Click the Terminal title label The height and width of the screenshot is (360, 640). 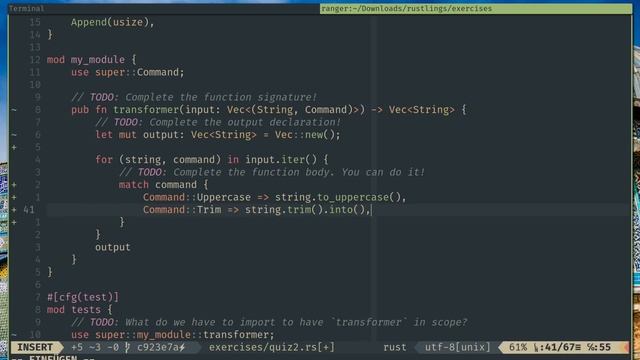click(x=27, y=9)
